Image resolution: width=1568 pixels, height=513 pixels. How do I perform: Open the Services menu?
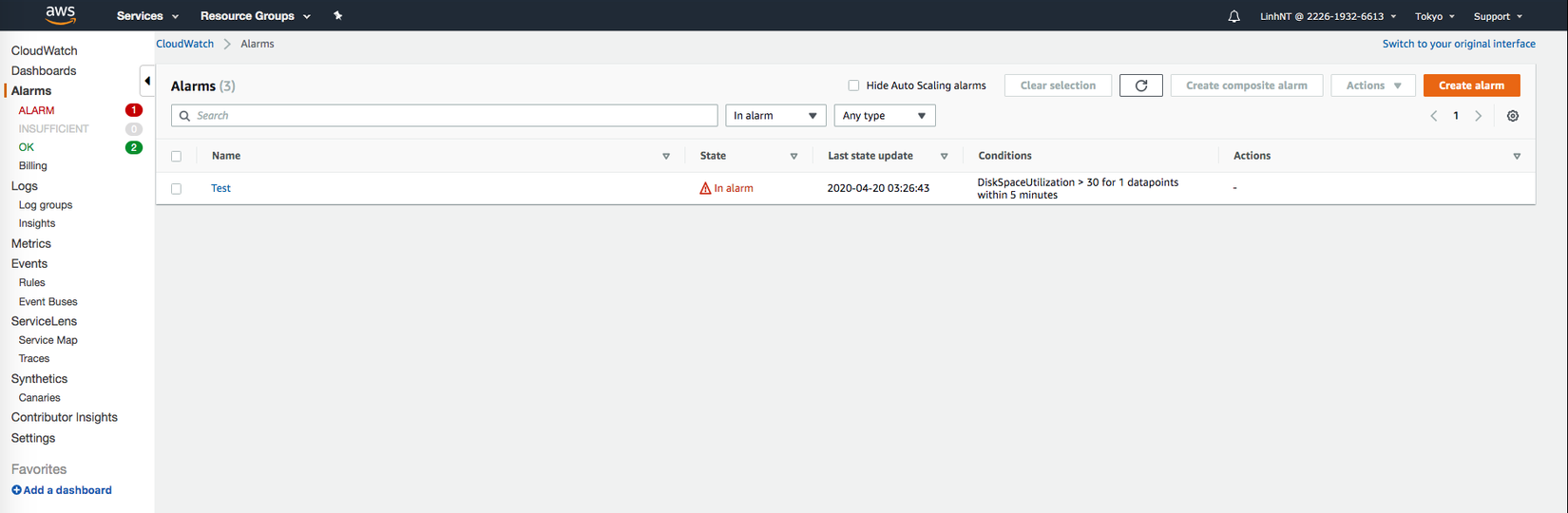coord(147,16)
